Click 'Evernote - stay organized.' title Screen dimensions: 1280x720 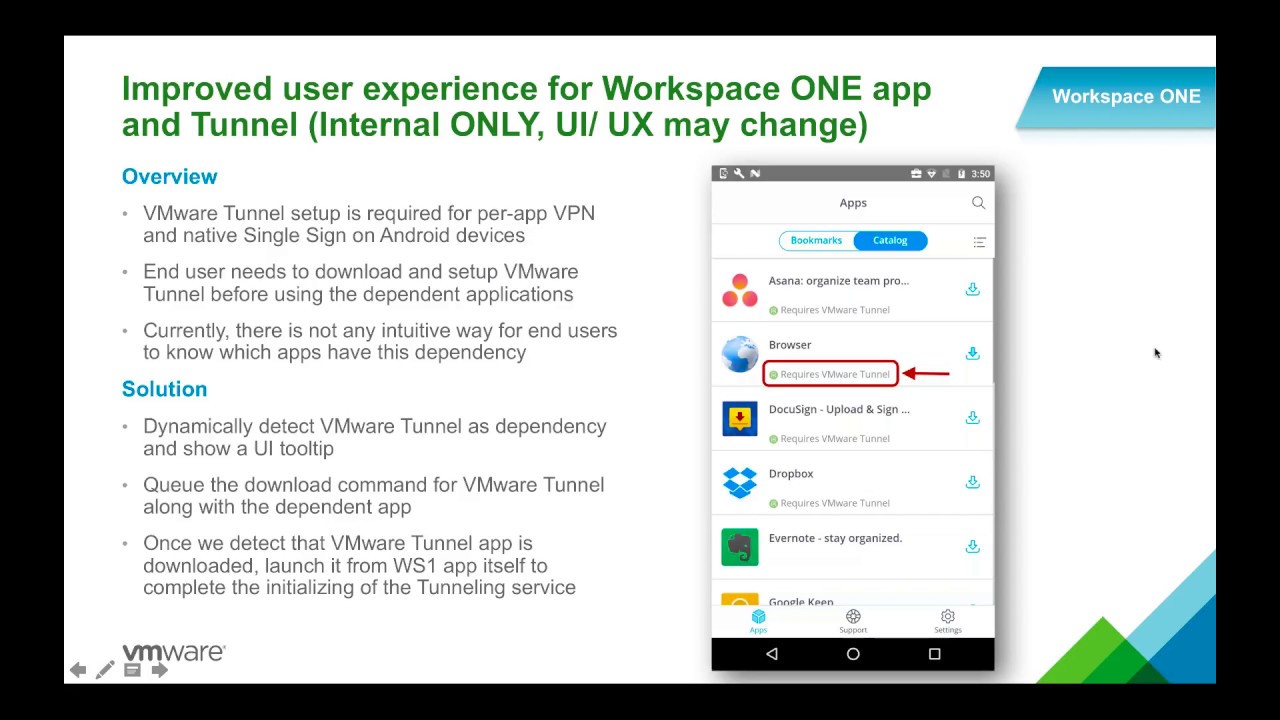(x=835, y=538)
